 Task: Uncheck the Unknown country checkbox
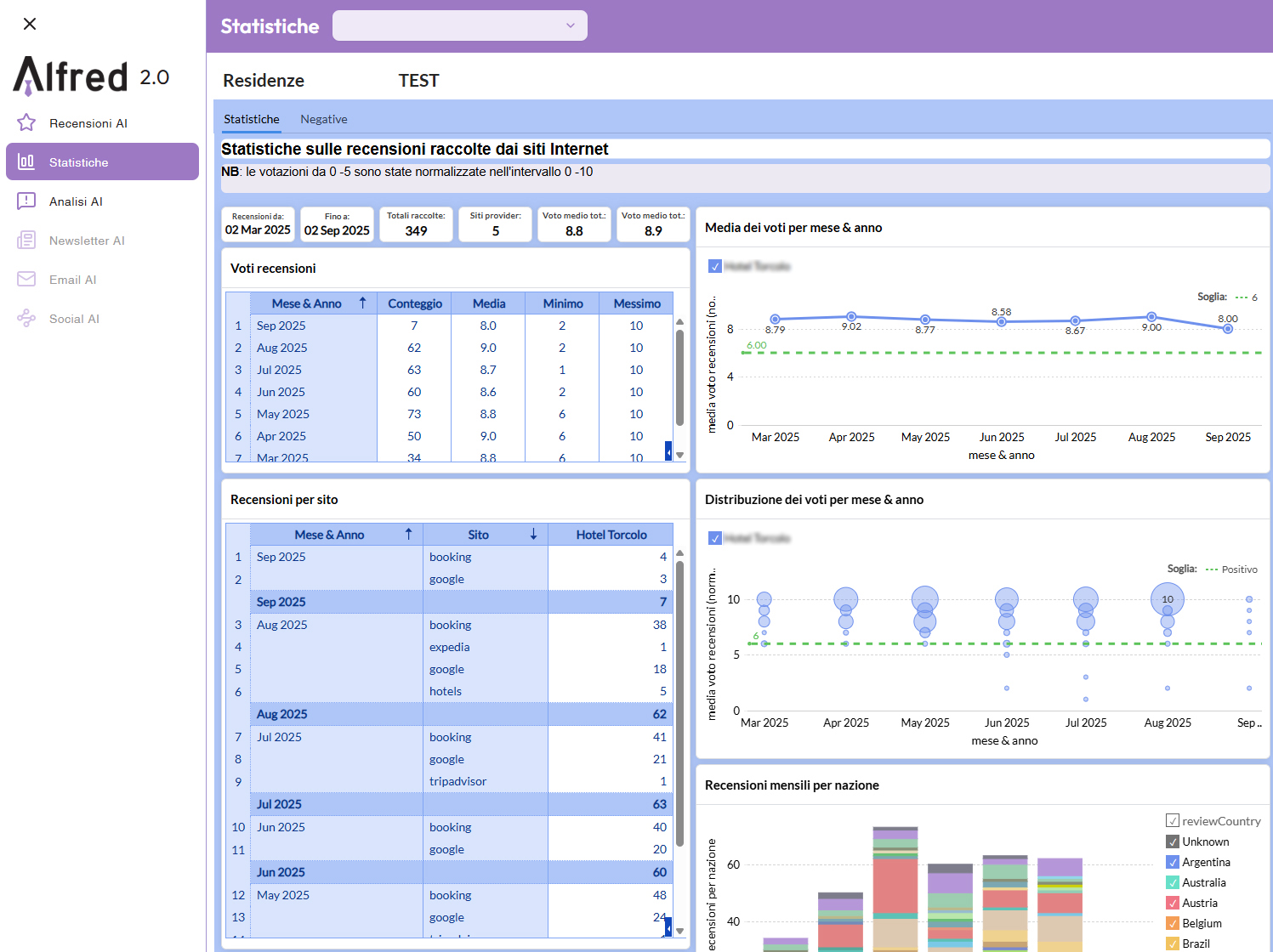(1173, 841)
